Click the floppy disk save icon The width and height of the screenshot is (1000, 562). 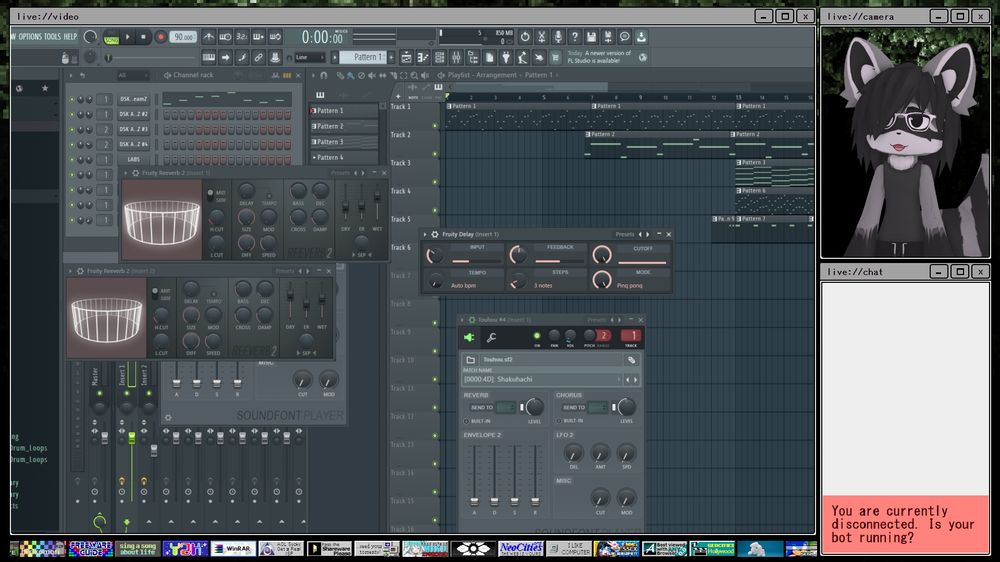point(591,37)
